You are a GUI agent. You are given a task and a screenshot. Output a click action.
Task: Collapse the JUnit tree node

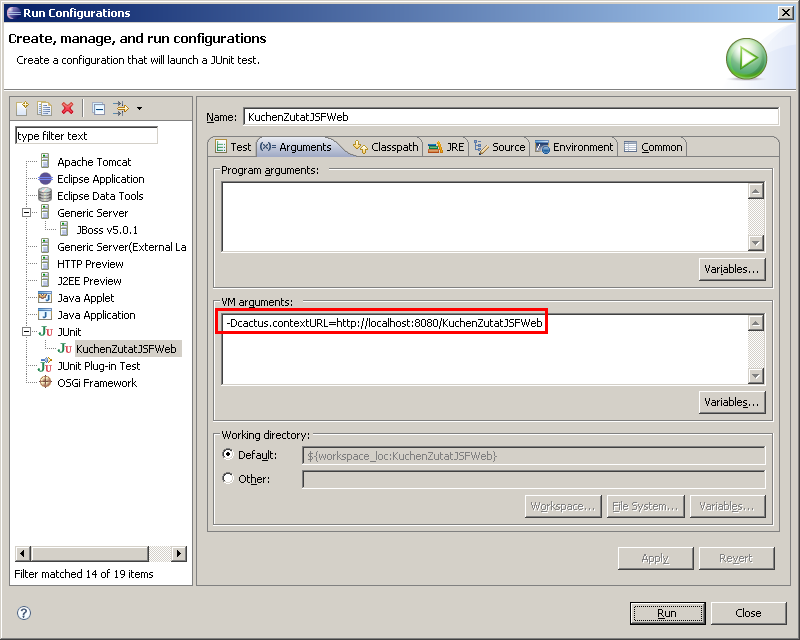coord(27,332)
